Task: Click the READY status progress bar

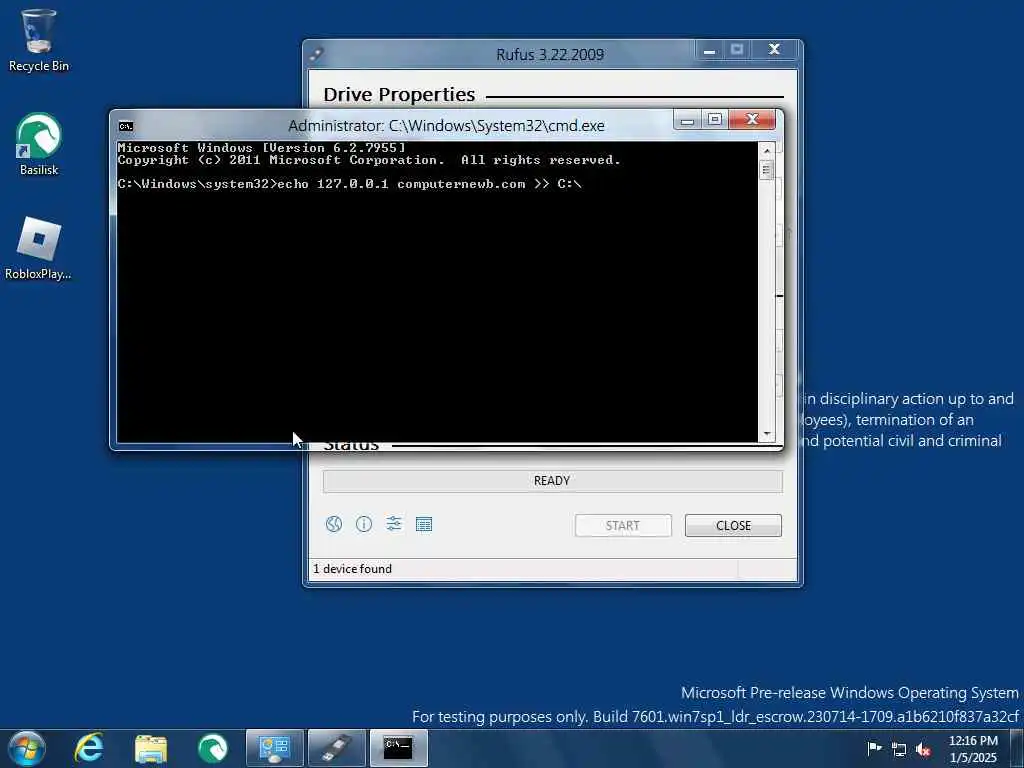Action: (552, 481)
